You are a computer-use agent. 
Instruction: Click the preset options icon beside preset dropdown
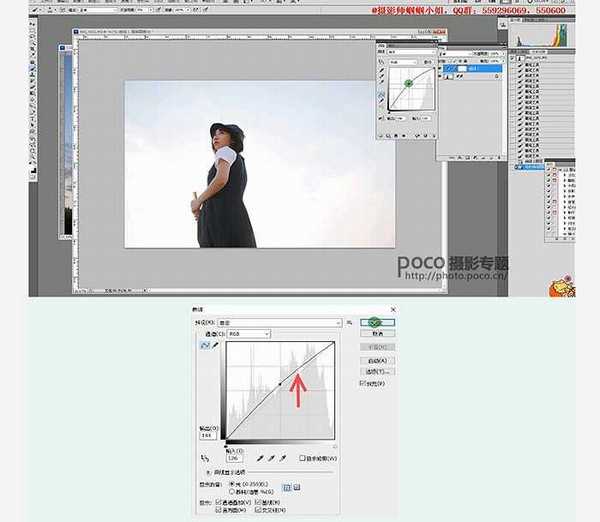tap(349, 322)
